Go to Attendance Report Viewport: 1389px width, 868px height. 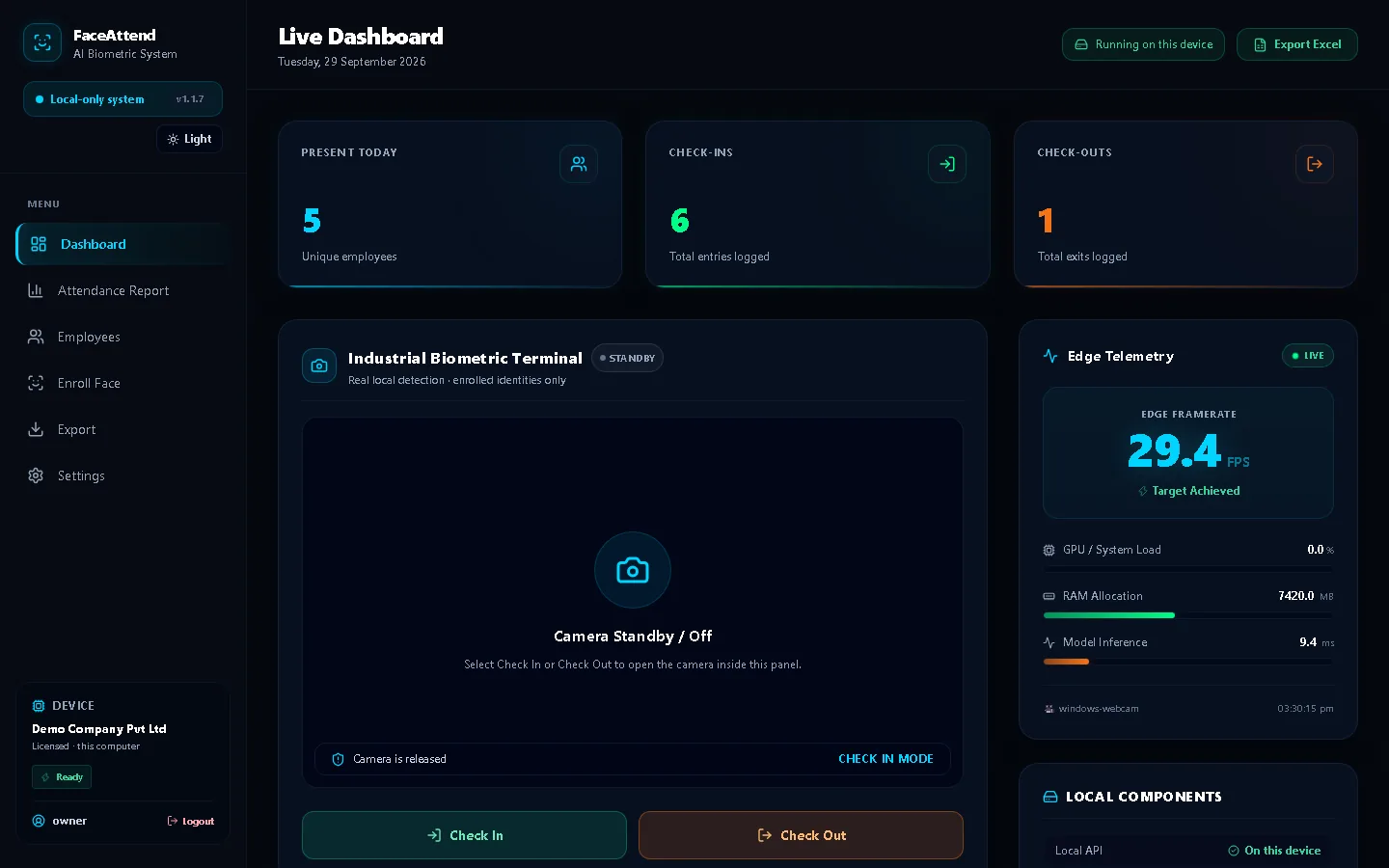click(123, 290)
